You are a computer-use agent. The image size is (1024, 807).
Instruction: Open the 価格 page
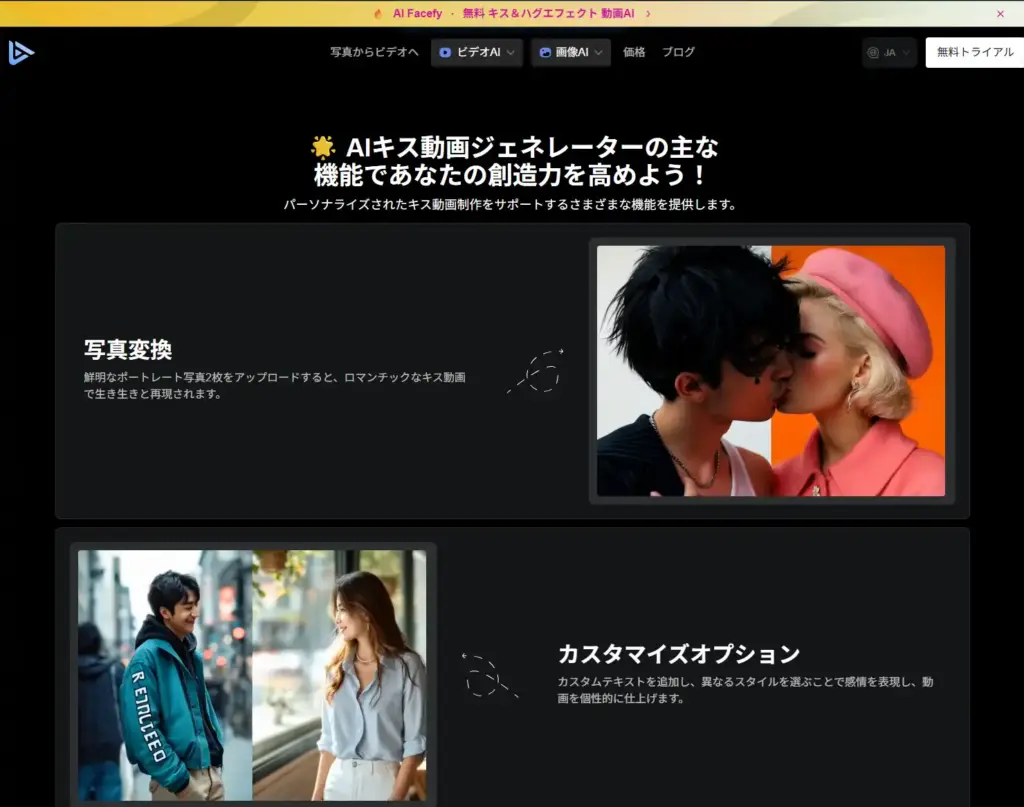633,52
